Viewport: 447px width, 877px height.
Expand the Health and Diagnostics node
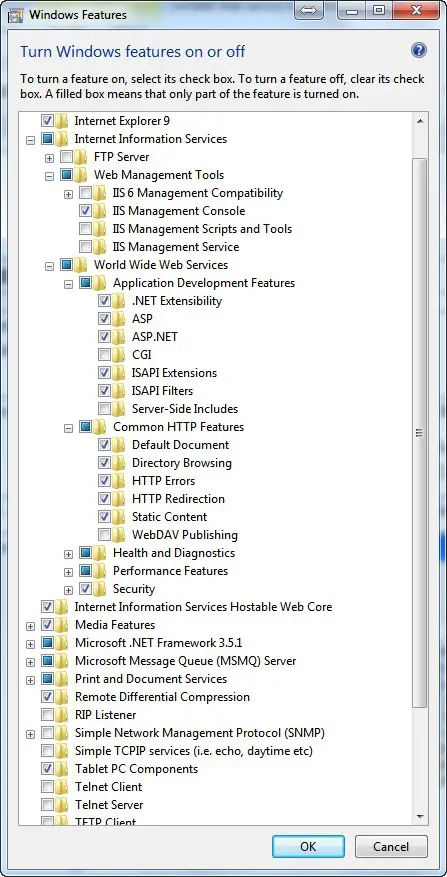tap(68, 554)
